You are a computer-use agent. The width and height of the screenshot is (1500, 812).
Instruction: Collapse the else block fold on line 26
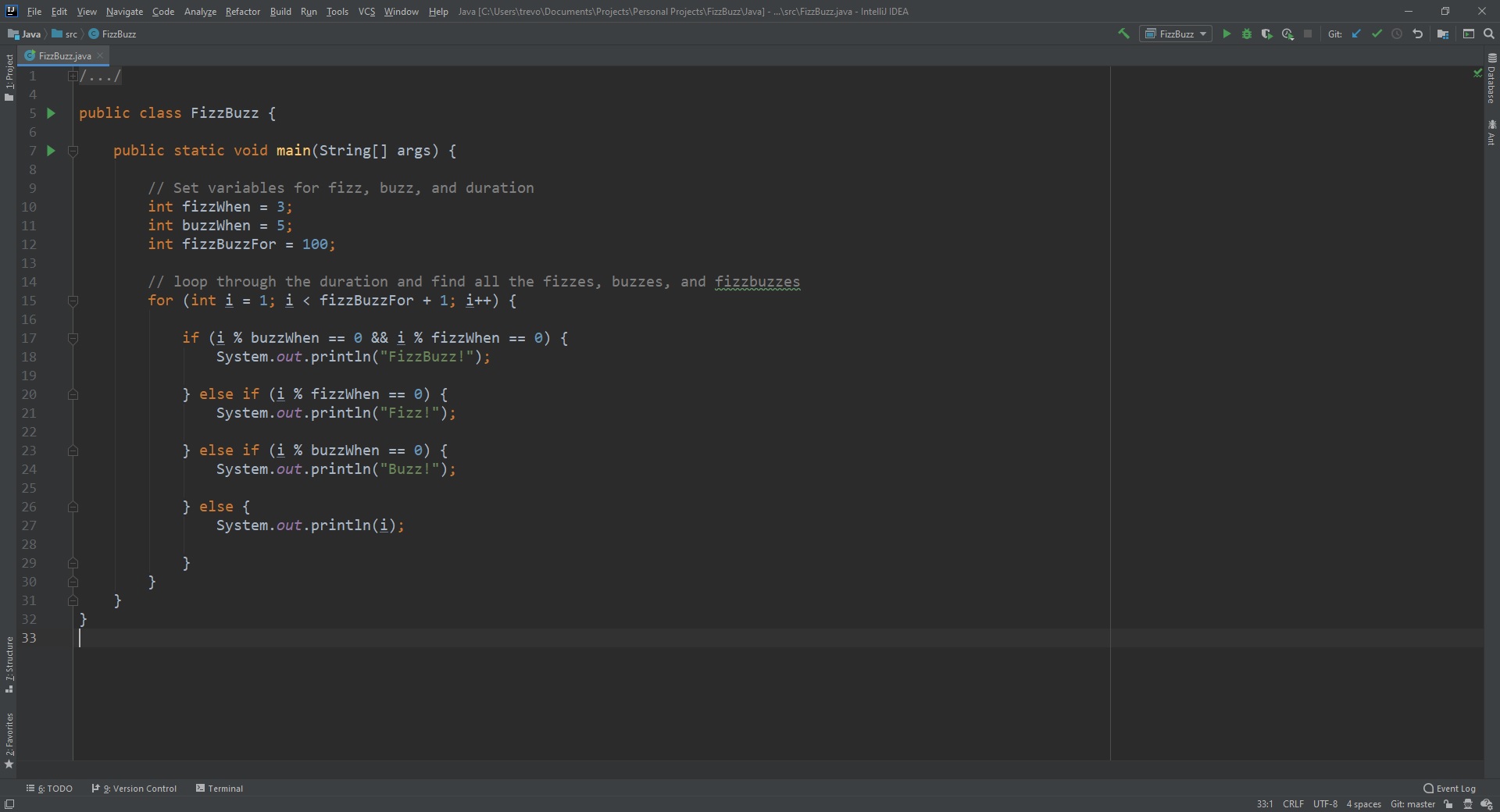point(73,507)
